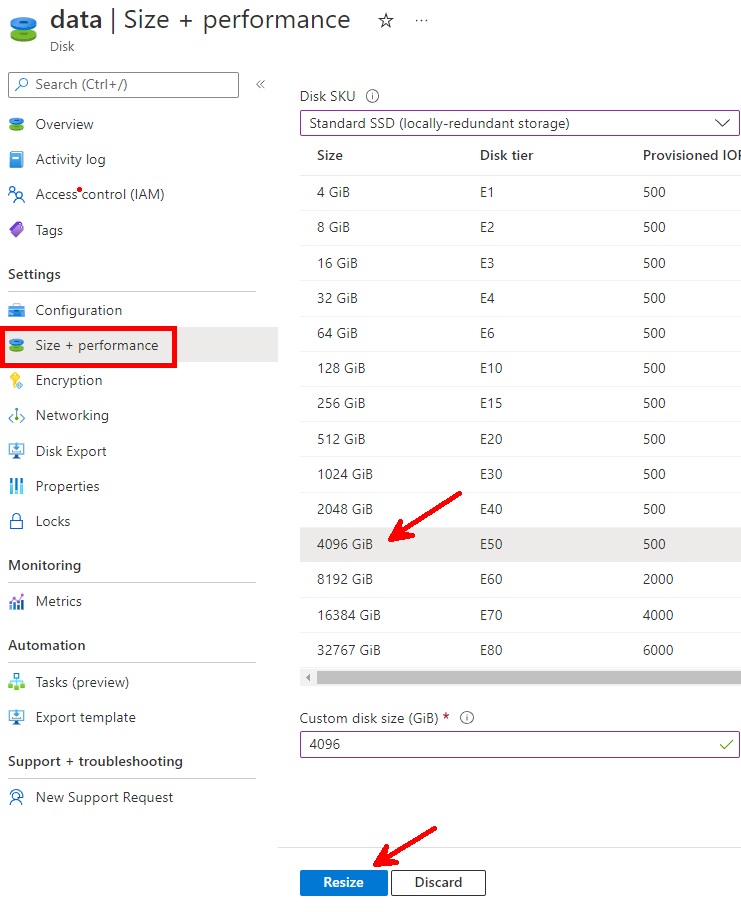This screenshot has width=741, height=912.
Task: Click the E60 disk tier cell
Action: click(491, 579)
